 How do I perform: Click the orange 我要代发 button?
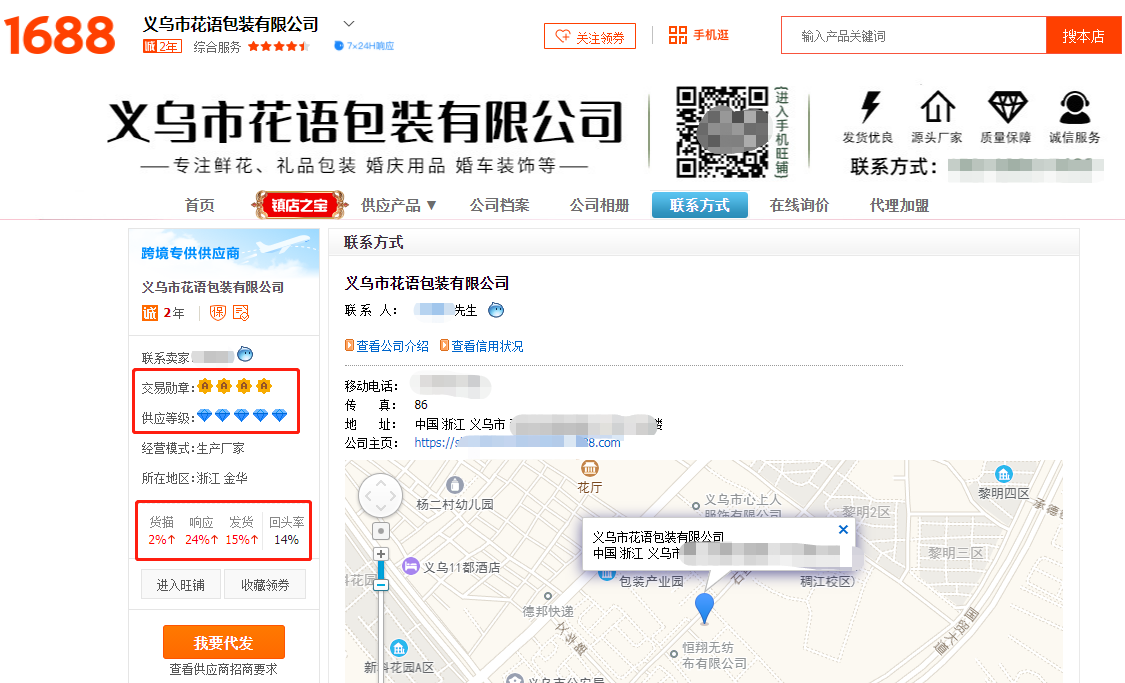point(224,642)
